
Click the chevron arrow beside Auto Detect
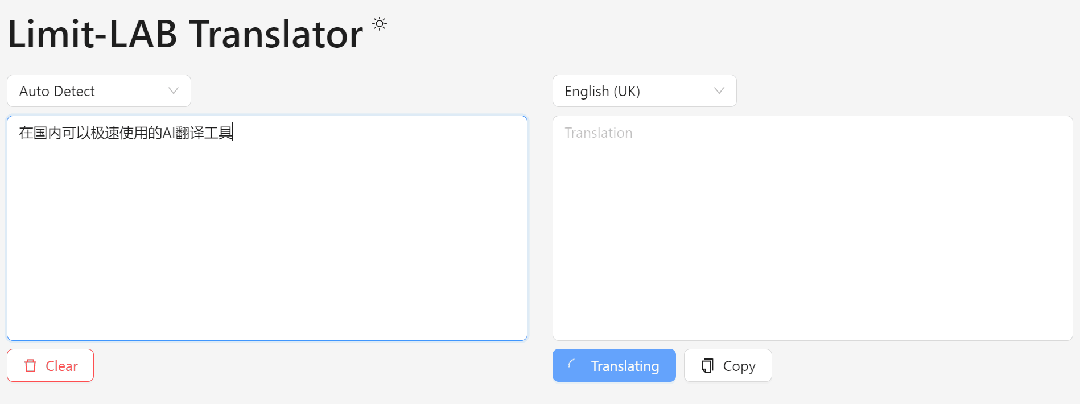click(x=173, y=91)
